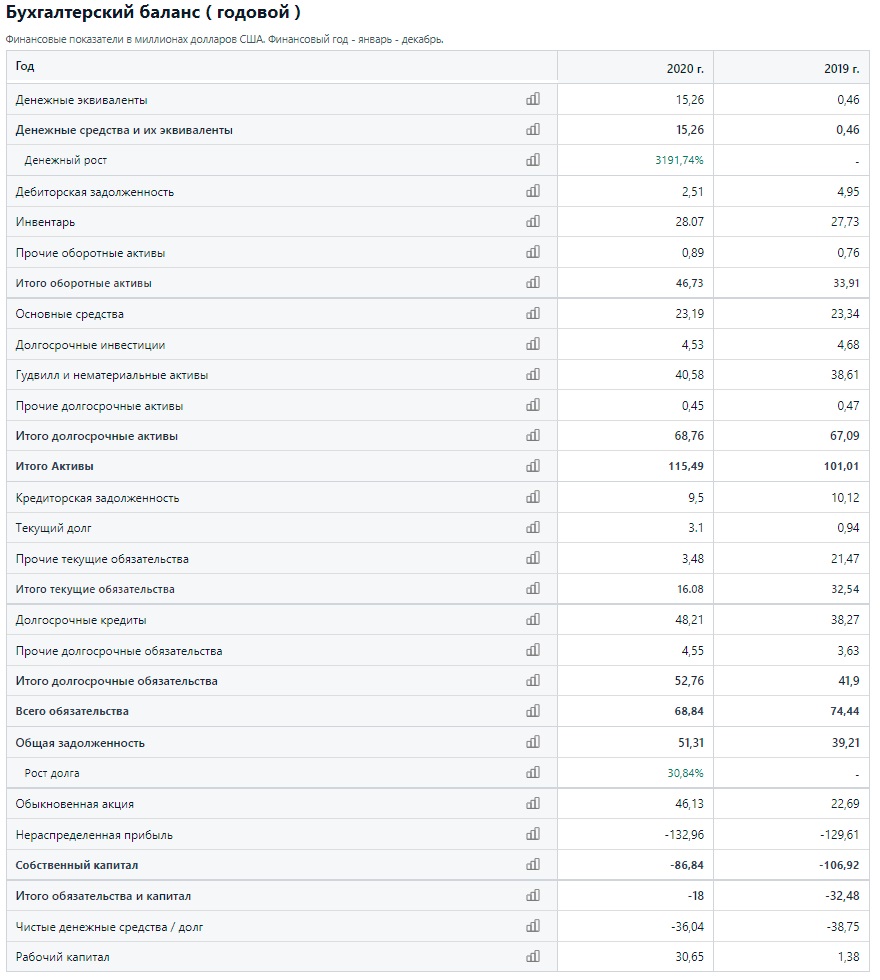Open chart icon for Текущий долг
The width and height of the screenshot is (880, 980).
point(532,528)
